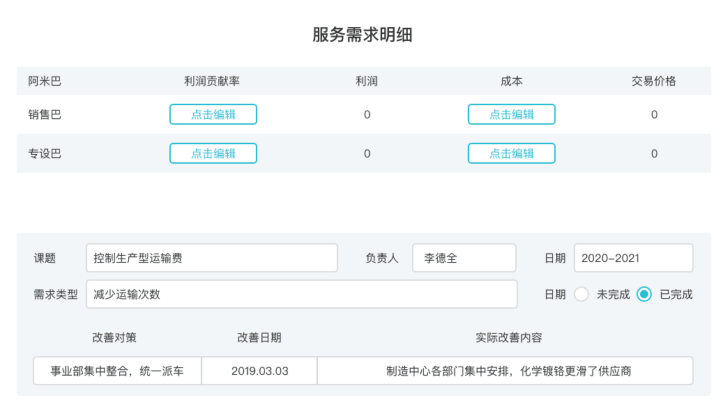Select the 专设巴 row label
This screenshot has height=418, width=725.
45,153
